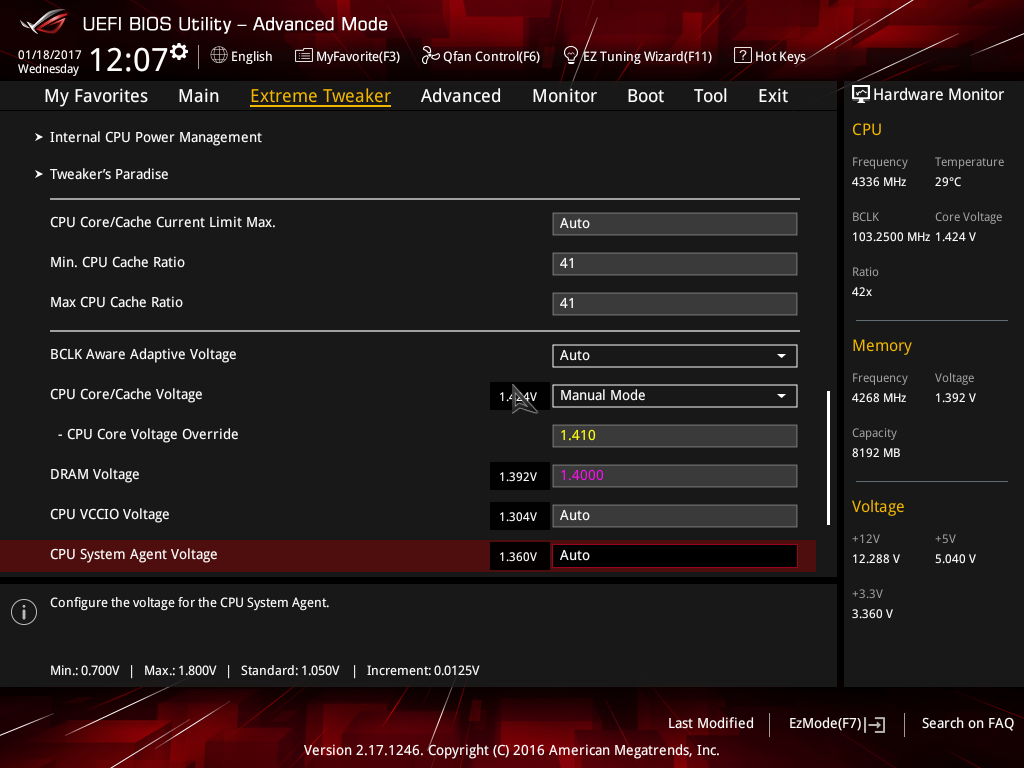Select CPU VCCIO Voltage row label
The width and height of the screenshot is (1024, 768).
(x=110, y=515)
